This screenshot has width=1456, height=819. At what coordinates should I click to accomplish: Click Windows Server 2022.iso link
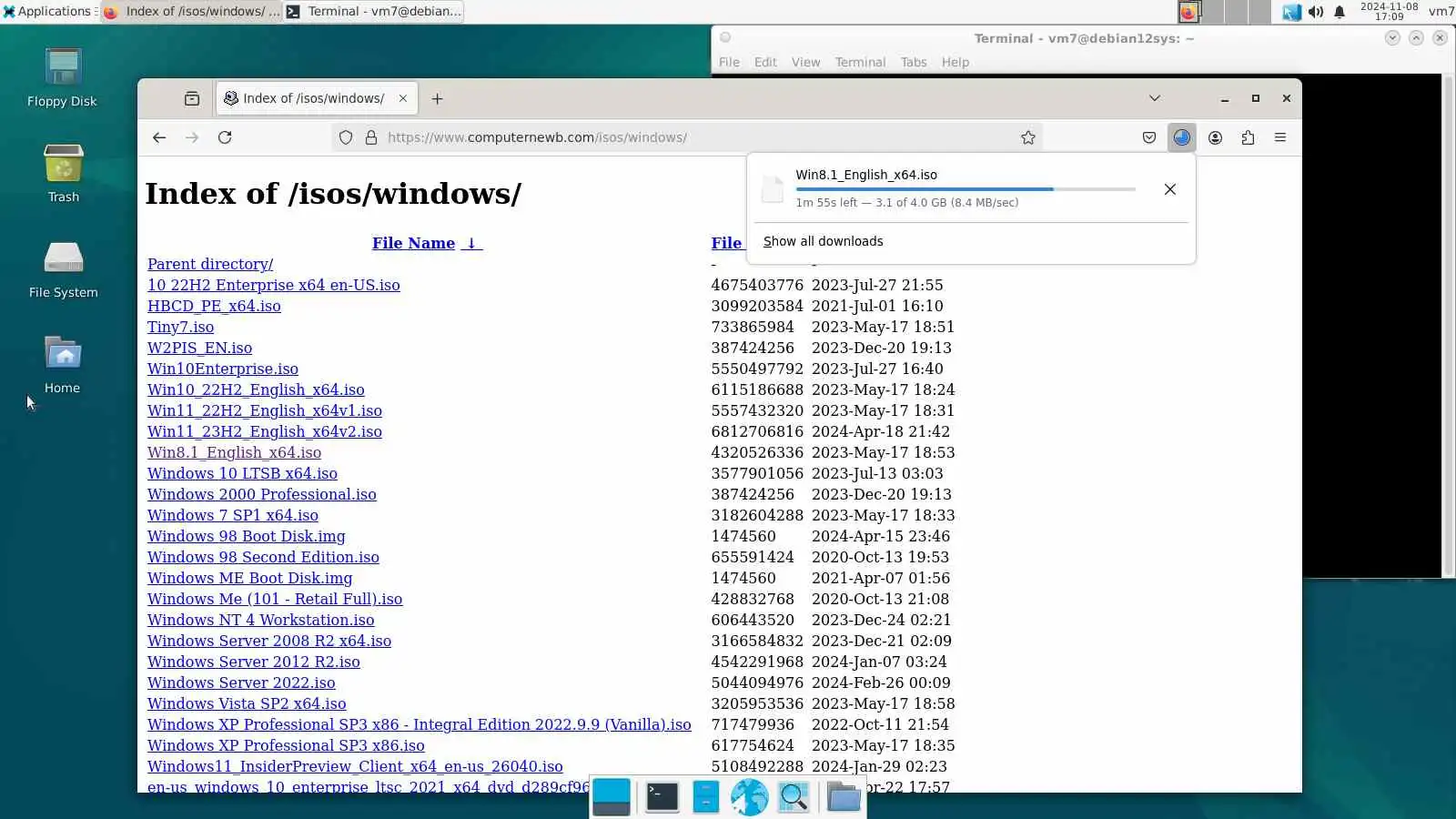coord(241,682)
